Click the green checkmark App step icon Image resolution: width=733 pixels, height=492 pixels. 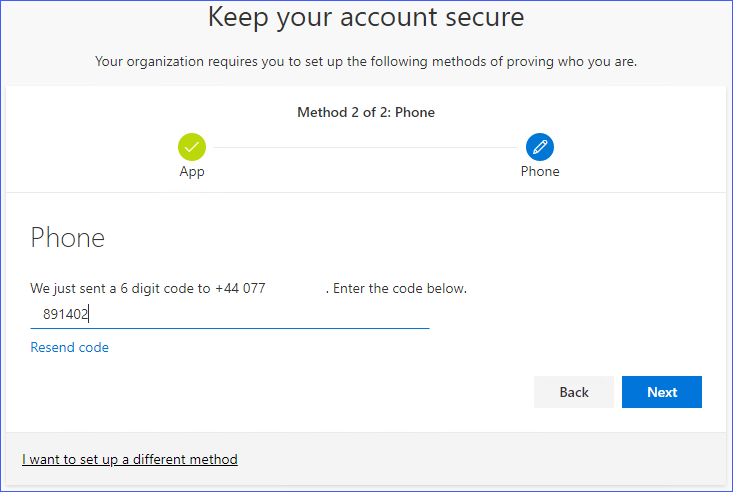[x=192, y=147]
